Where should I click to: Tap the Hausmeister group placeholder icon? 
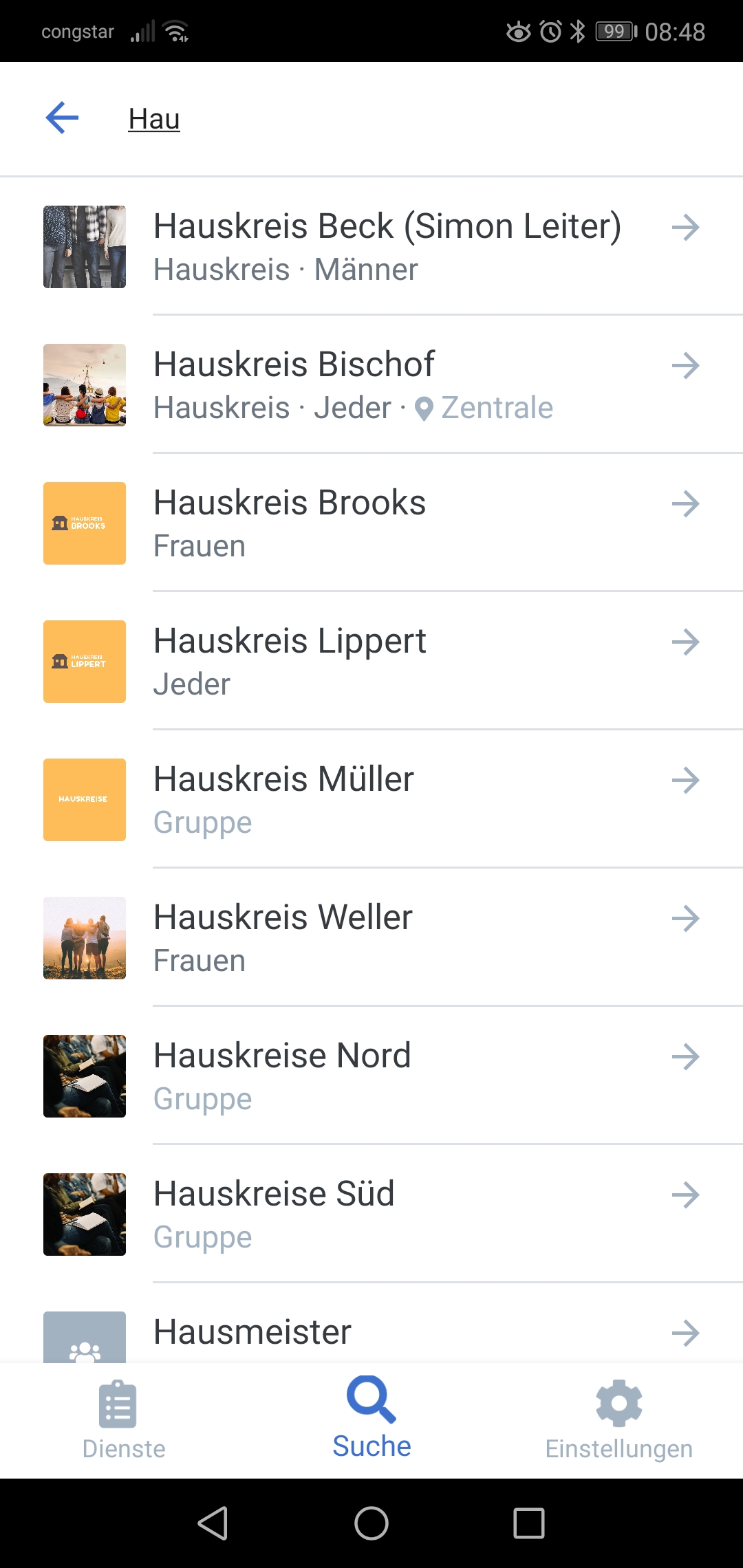tap(85, 1338)
